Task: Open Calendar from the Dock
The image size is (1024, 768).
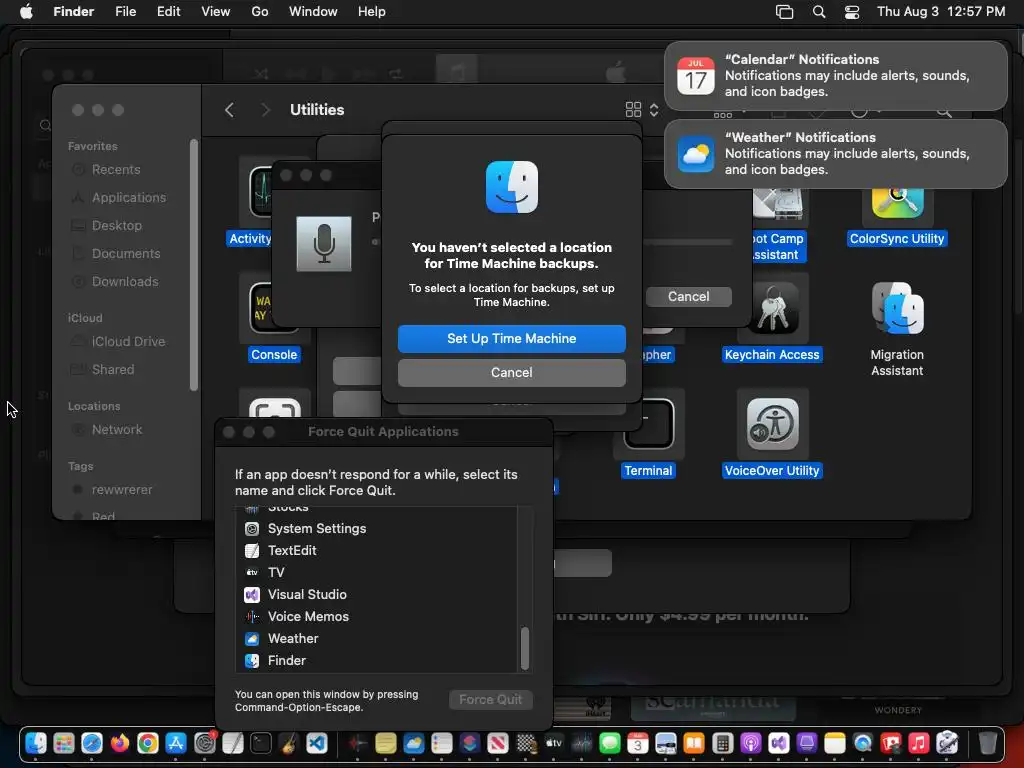Action: [x=638, y=743]
